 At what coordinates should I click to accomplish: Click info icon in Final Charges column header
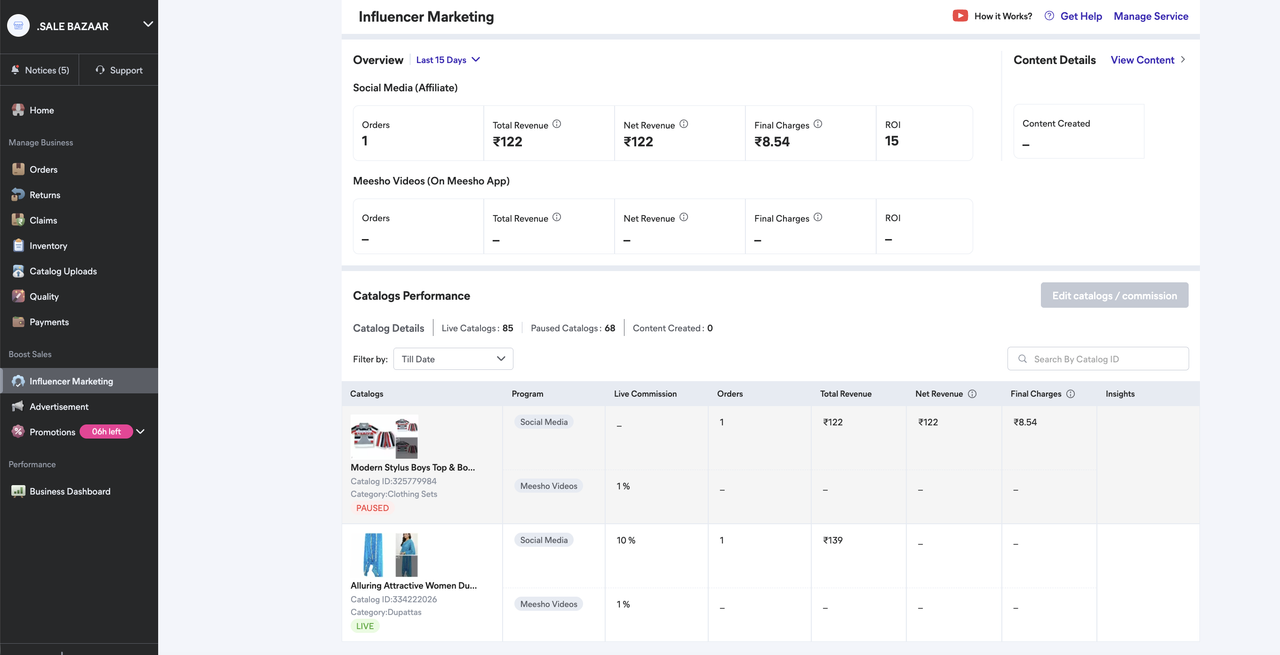coord(1070,394)
